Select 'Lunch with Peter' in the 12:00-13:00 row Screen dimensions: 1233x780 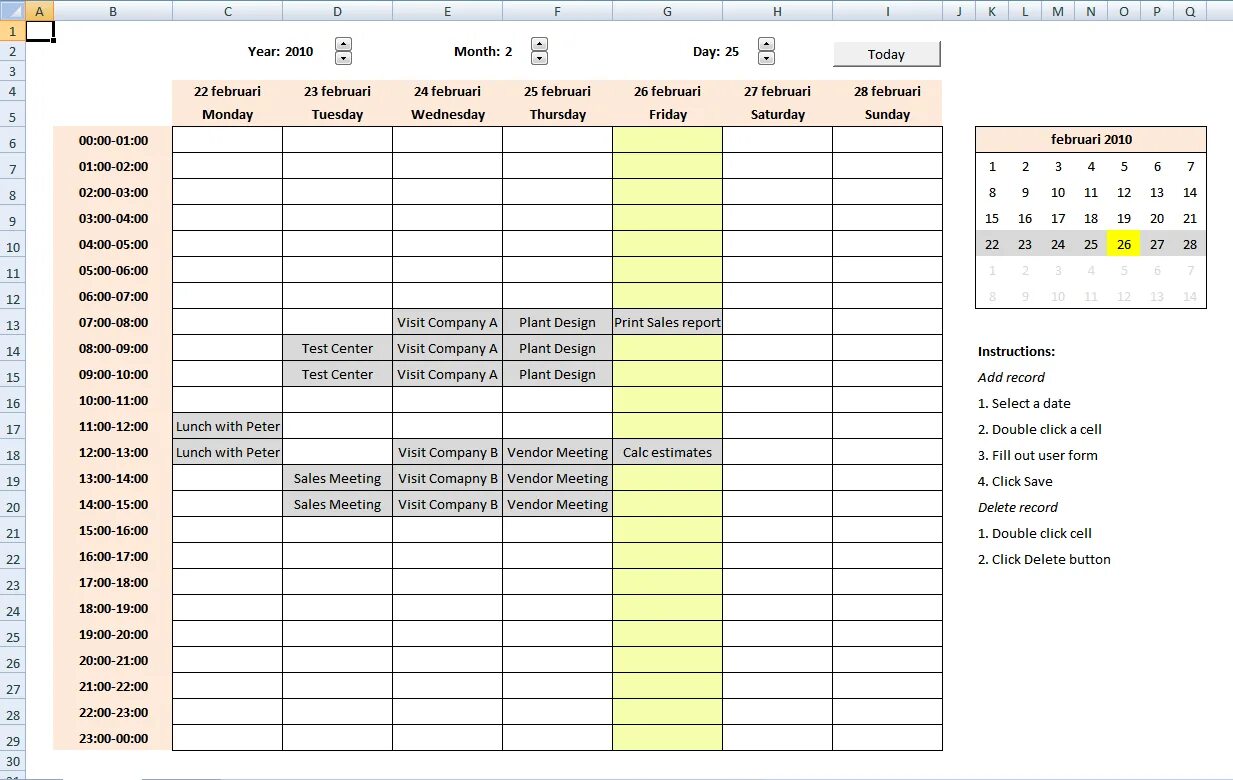click(x=228, y=452)
